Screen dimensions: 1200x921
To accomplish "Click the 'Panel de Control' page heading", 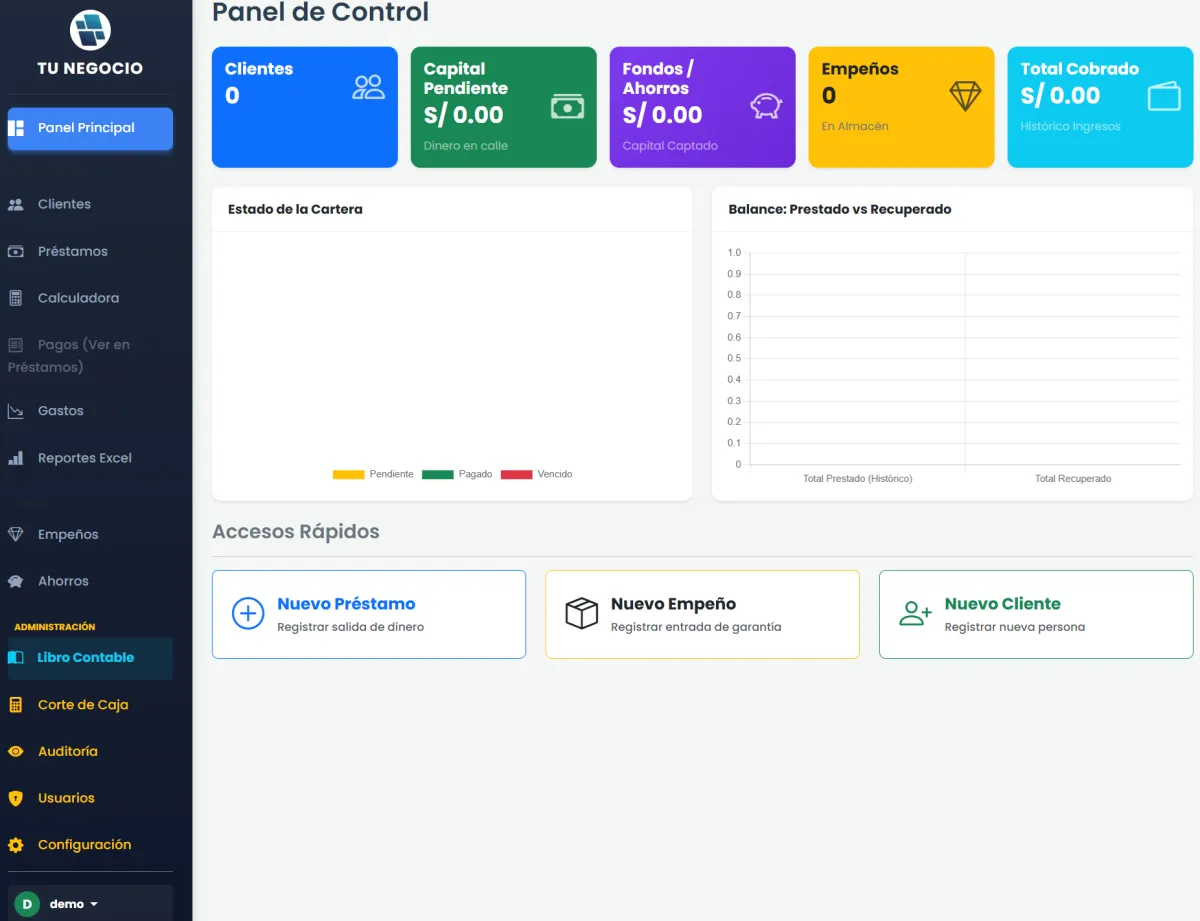I will tap(321, 12).
